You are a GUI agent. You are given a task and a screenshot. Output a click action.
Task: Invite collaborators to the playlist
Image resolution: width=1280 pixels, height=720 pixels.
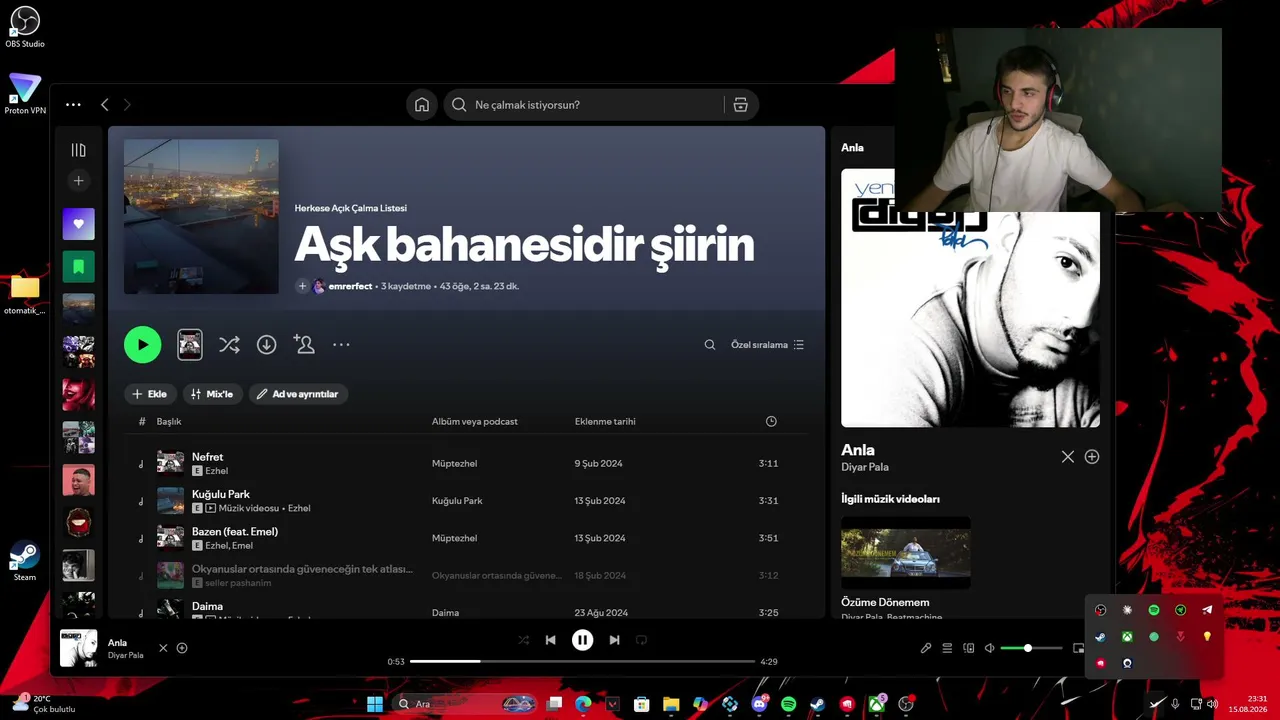coord(304,344)
